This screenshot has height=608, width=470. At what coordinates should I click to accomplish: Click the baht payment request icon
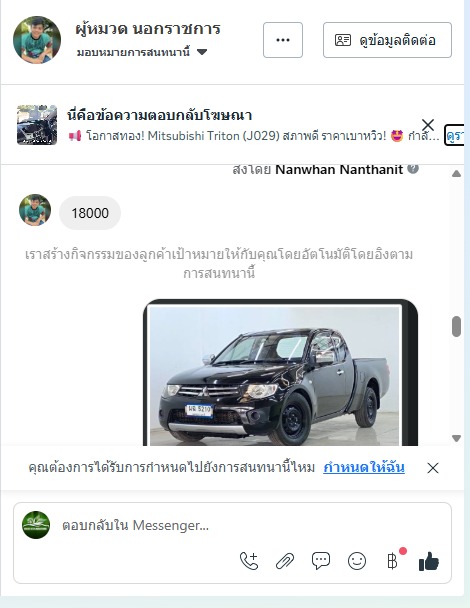click(392, 561)
